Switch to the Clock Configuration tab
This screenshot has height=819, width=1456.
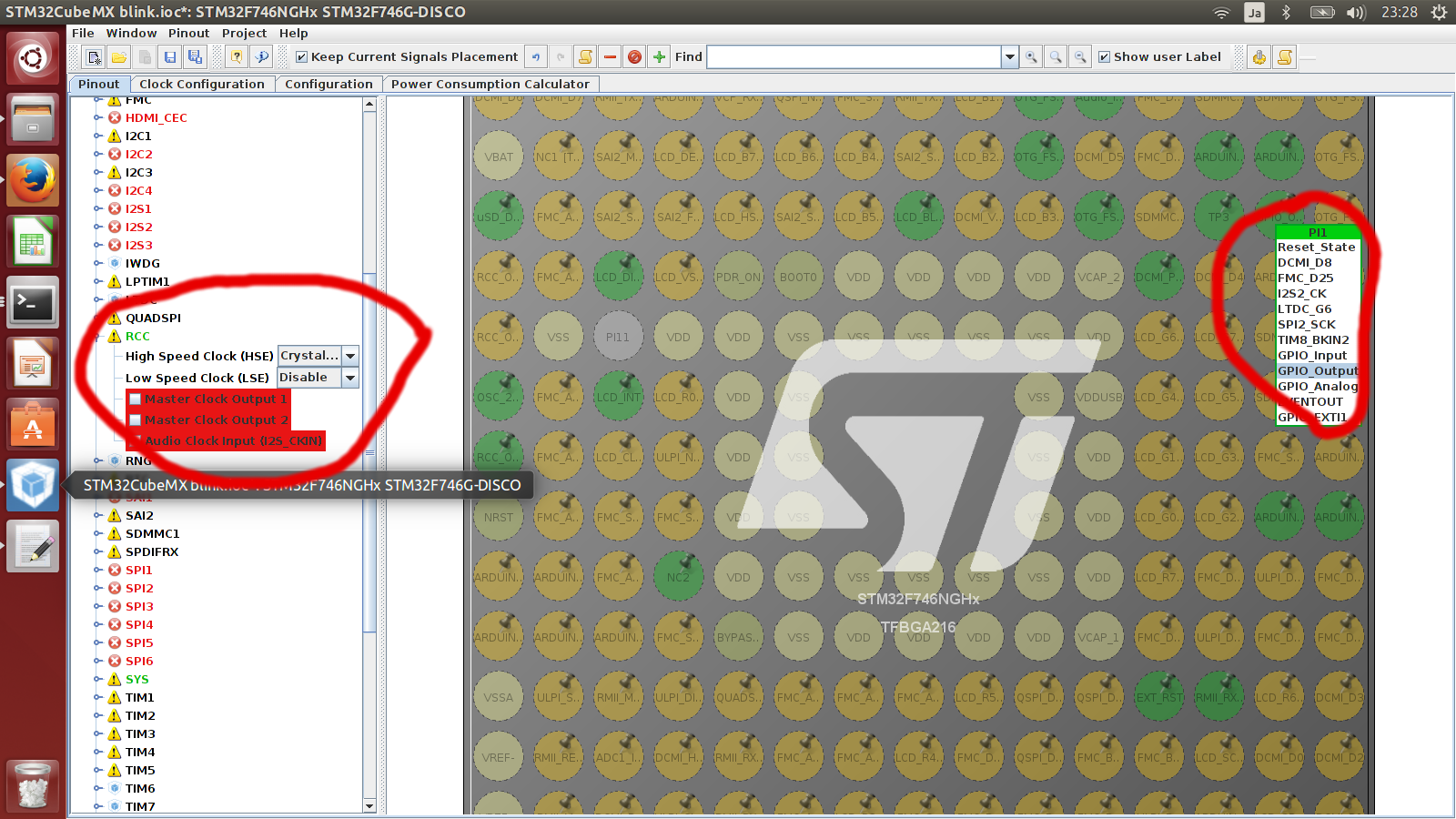(x=201, y=84)
